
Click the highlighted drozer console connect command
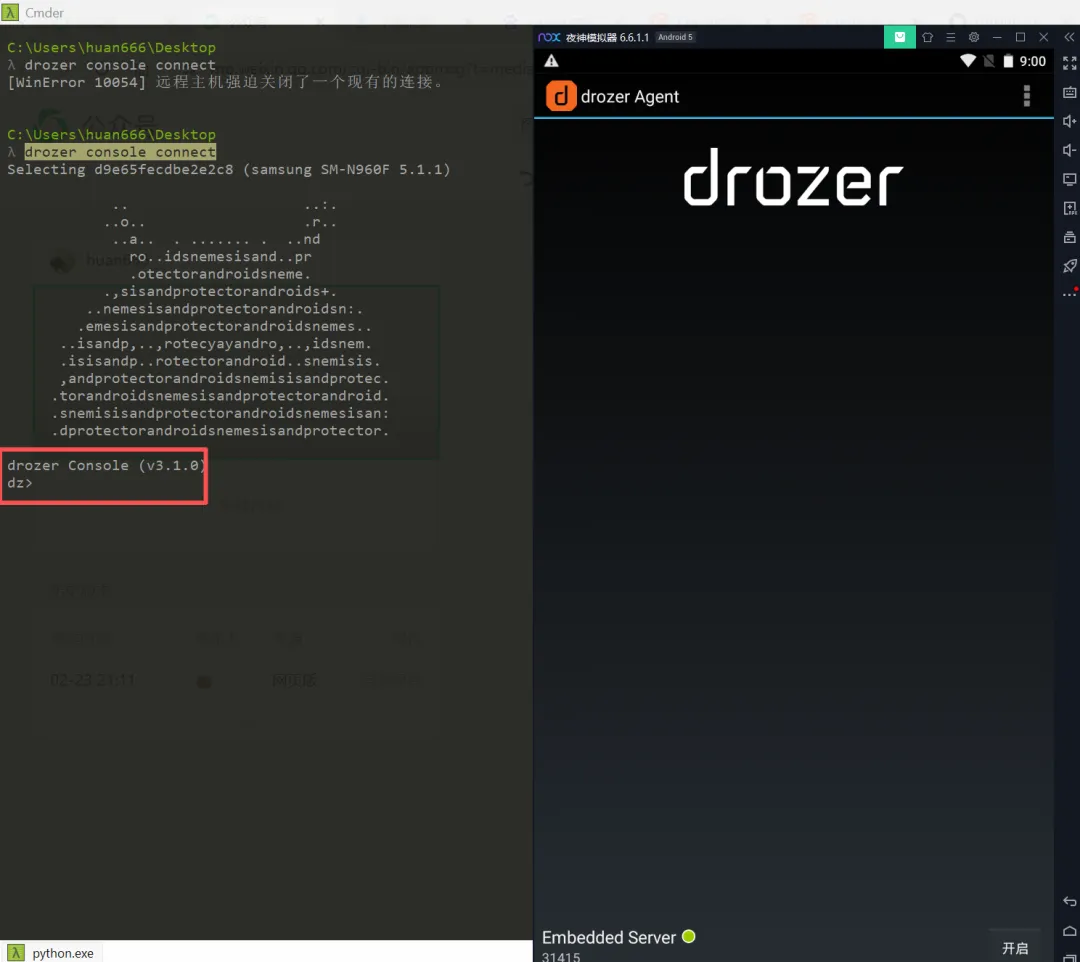(120, 151)
